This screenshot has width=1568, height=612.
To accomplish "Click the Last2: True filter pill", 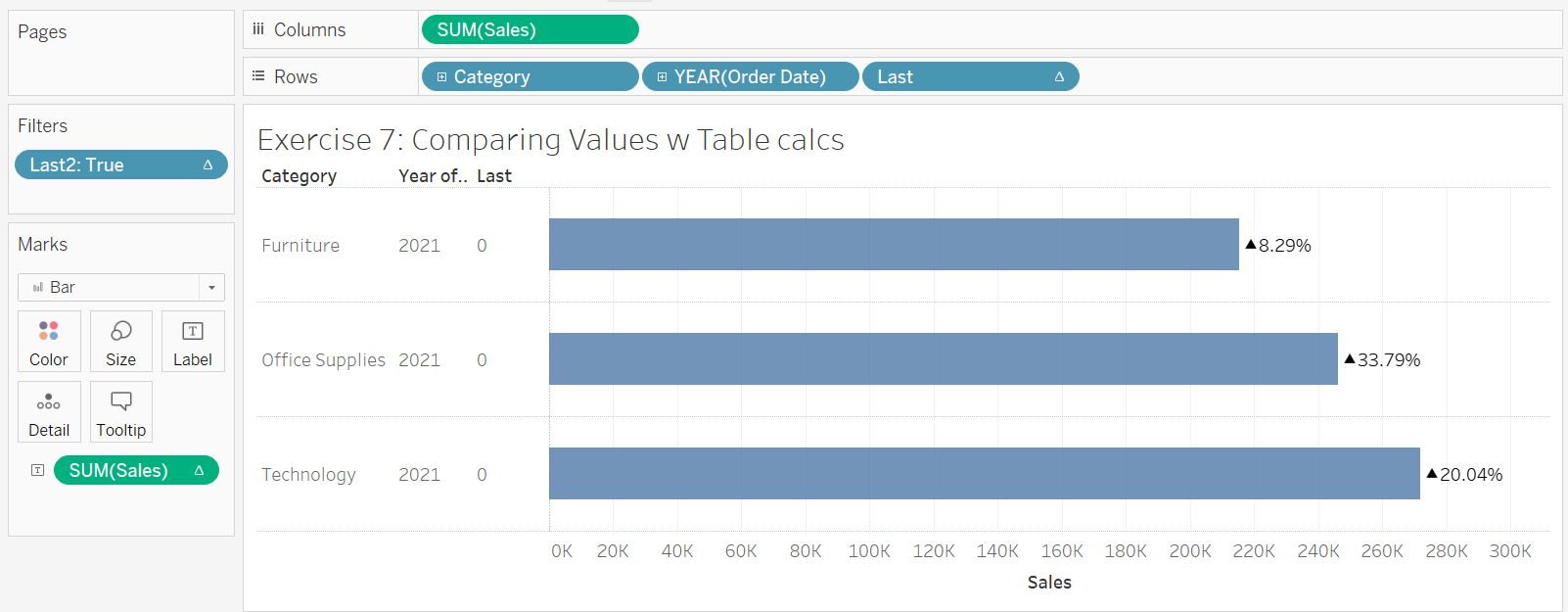I will point(120,165).
